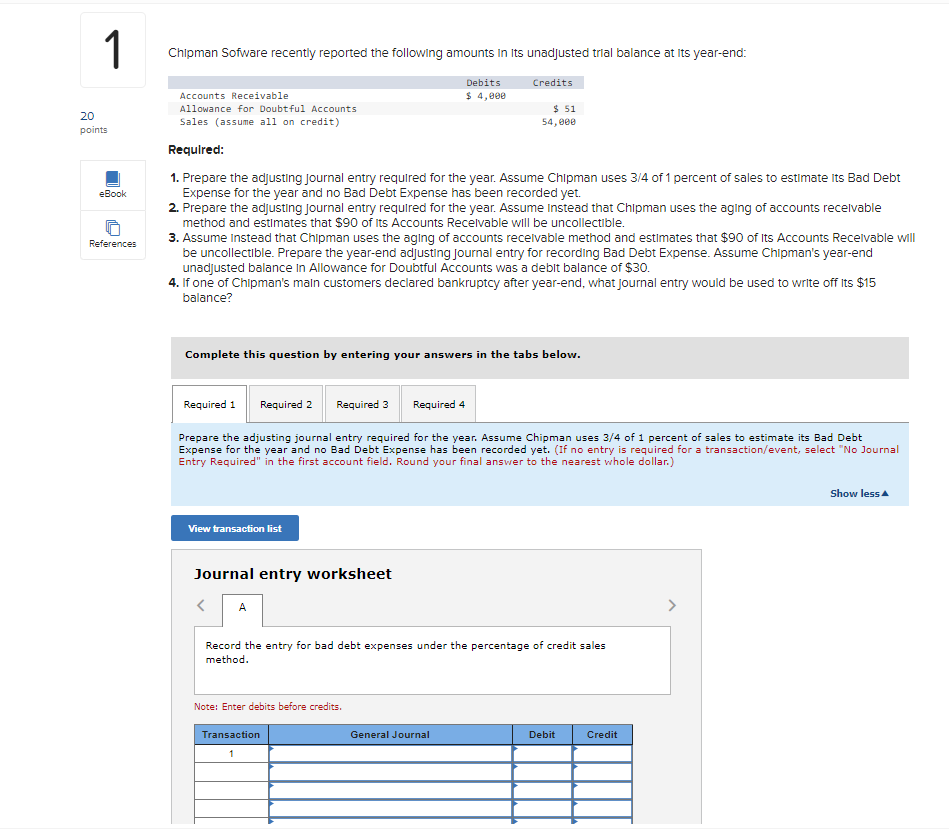Click the Debits header in trial balance

tap(484, 83)
